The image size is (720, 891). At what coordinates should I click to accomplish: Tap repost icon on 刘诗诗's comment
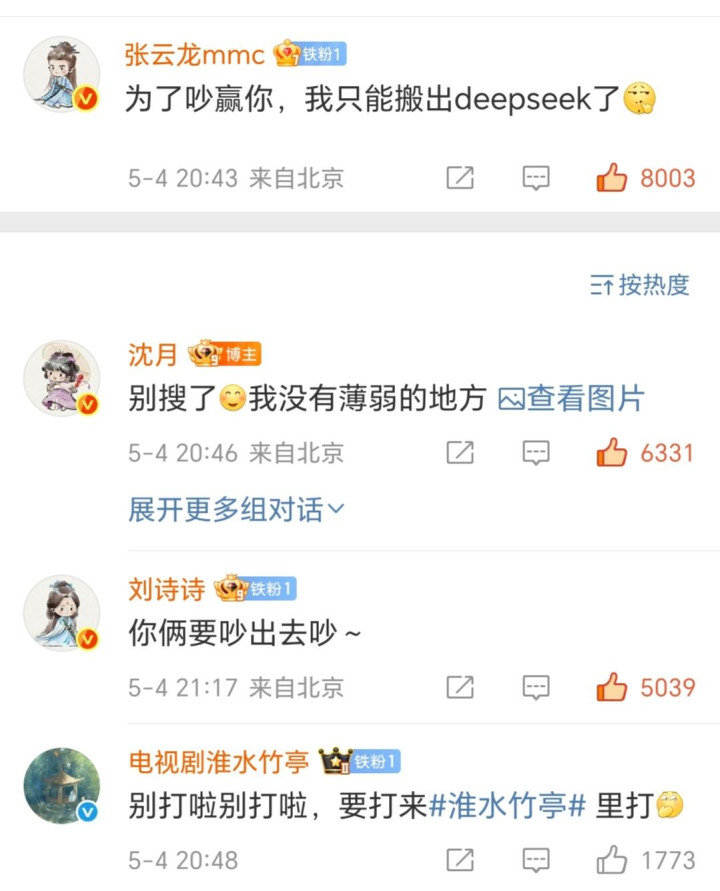460,688
